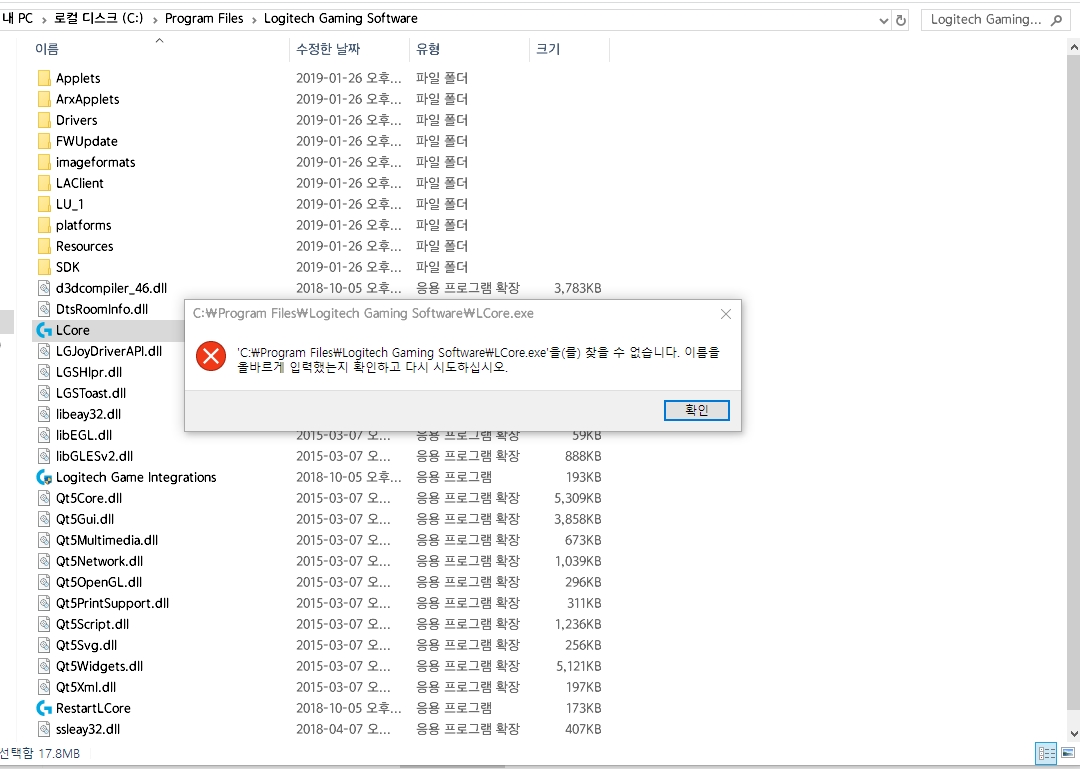Viewport: 1080px width, 769px height.
Task: Select the libGLESv2.dll file name
Action: 94,456
